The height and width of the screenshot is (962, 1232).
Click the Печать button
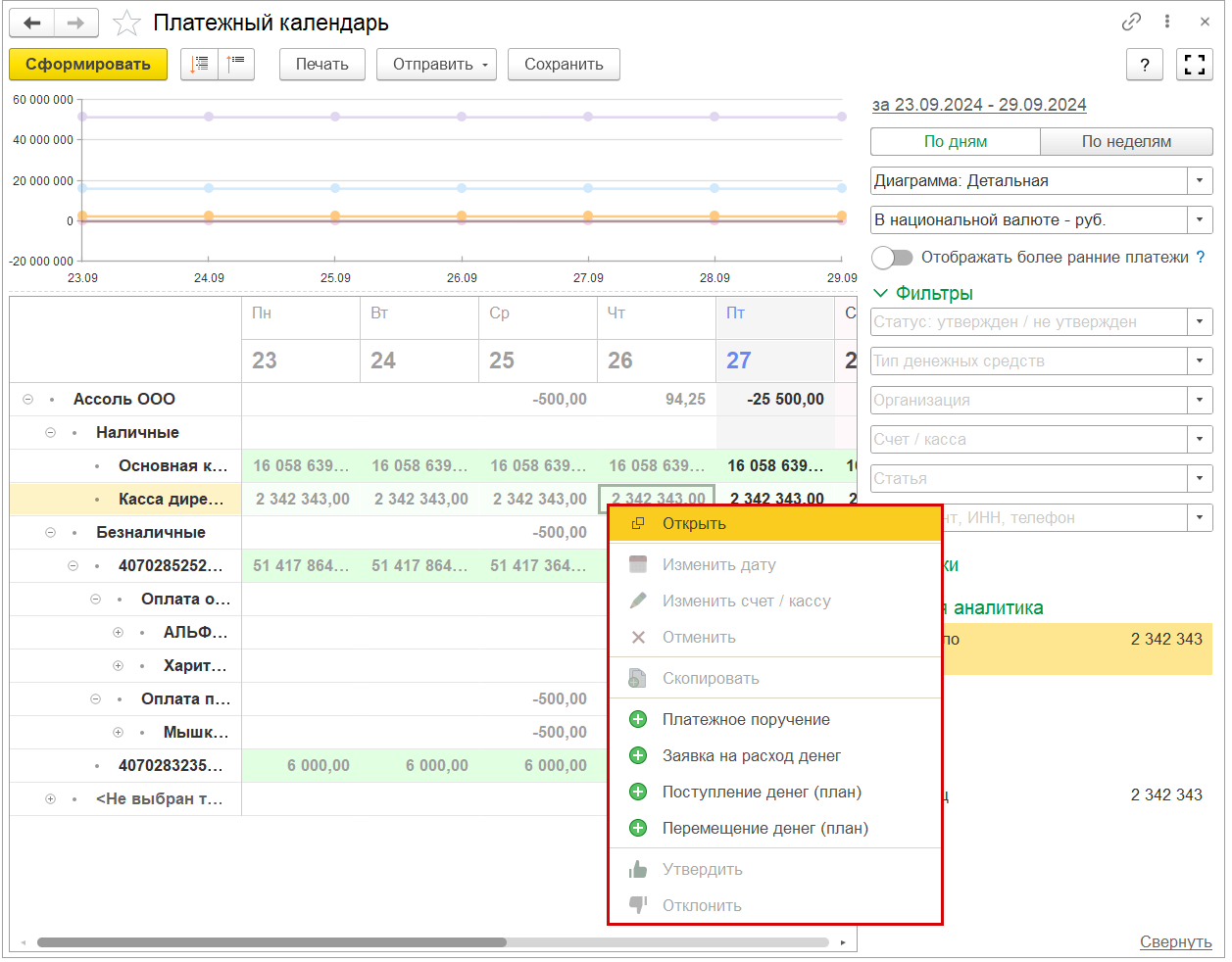tap(322, 65)
